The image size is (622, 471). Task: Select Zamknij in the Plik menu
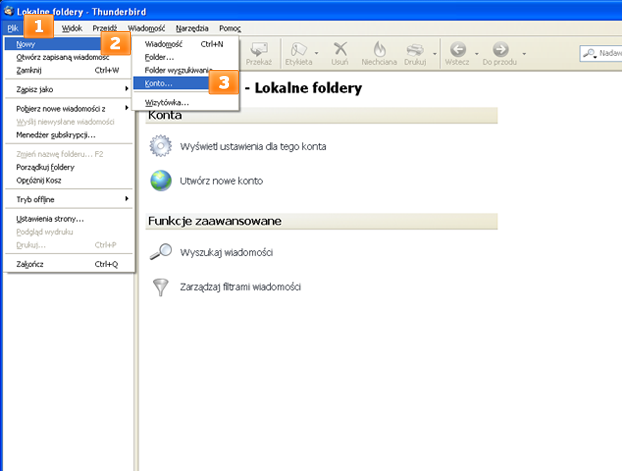[69, 70]
